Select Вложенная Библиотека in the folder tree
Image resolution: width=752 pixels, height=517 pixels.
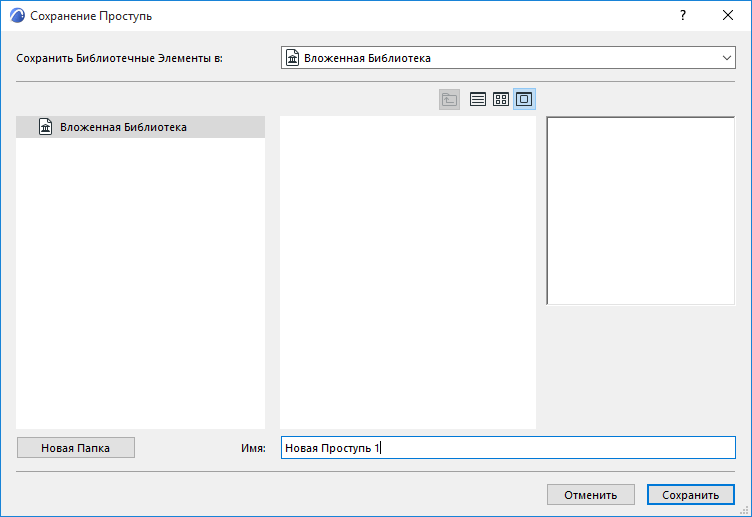141,127
